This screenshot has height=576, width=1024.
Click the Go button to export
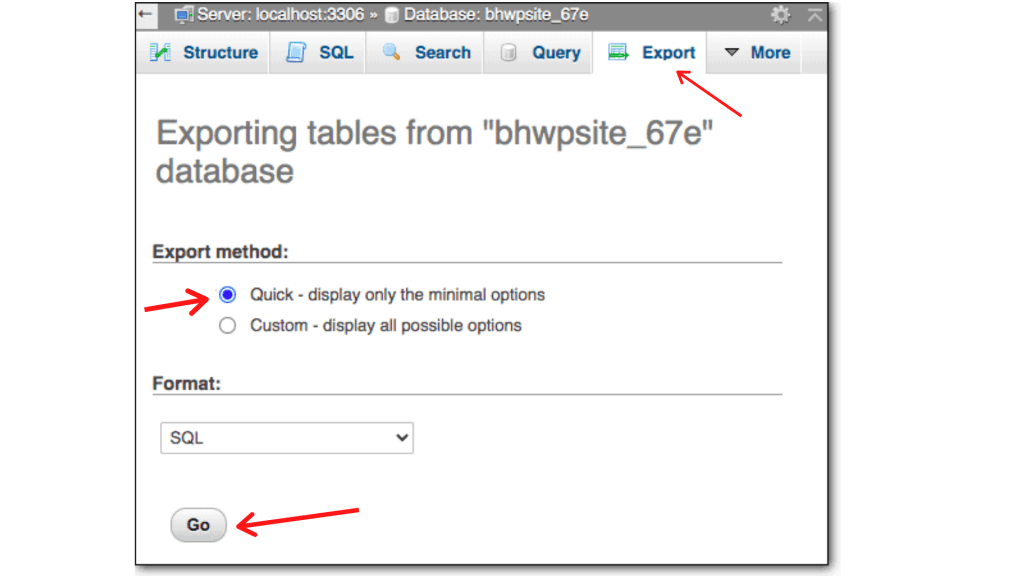tap(199, 524)
